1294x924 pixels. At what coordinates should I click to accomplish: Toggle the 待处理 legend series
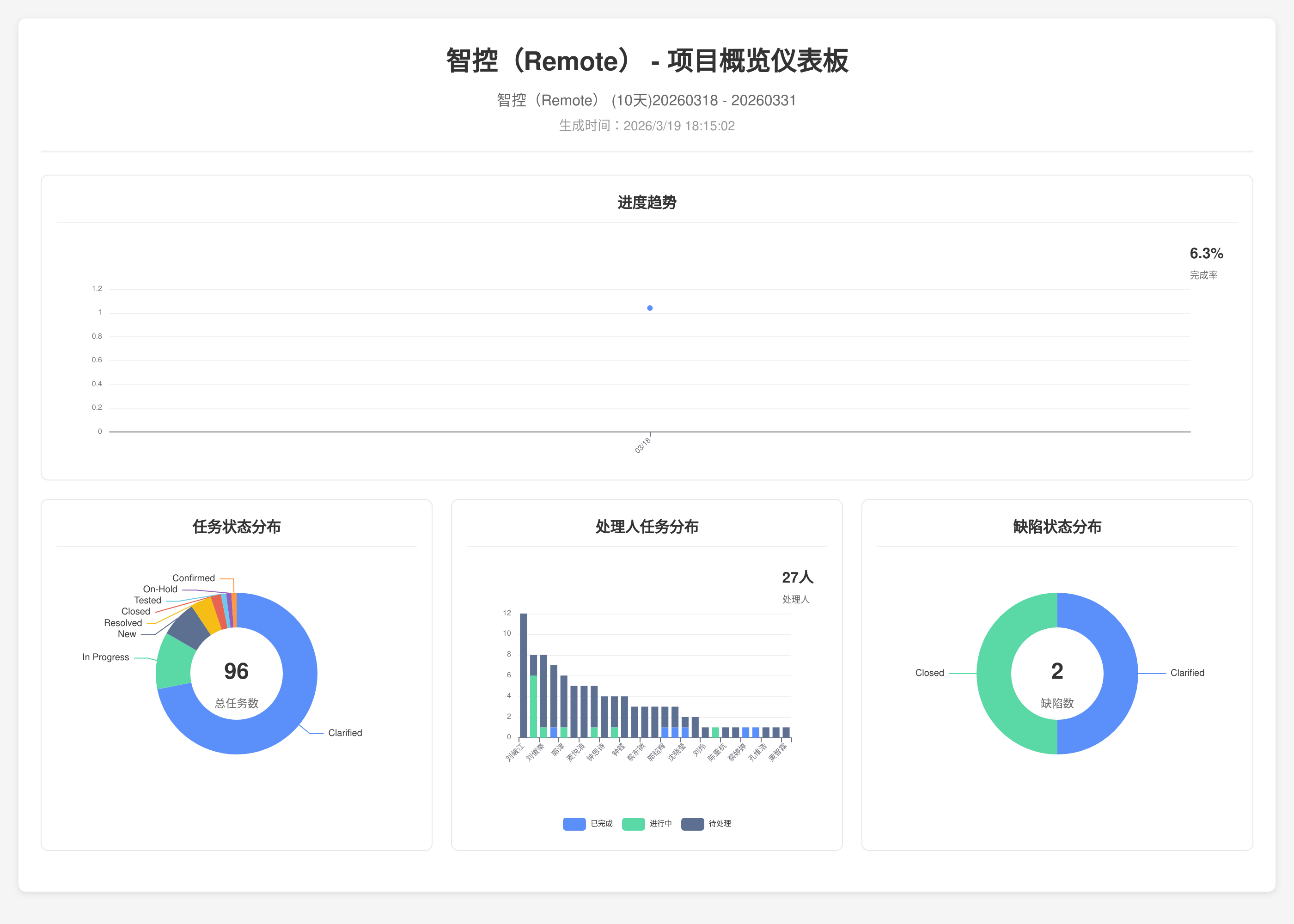719,823
